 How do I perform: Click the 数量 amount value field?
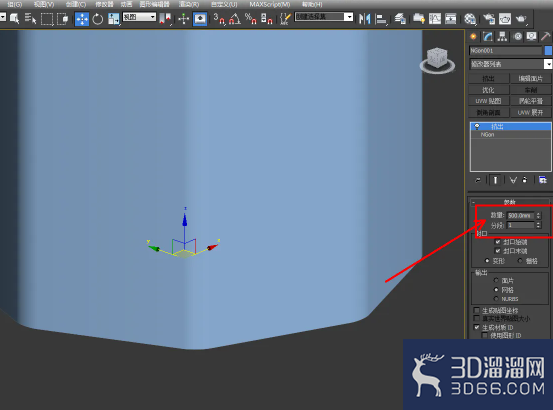[521, 215]
